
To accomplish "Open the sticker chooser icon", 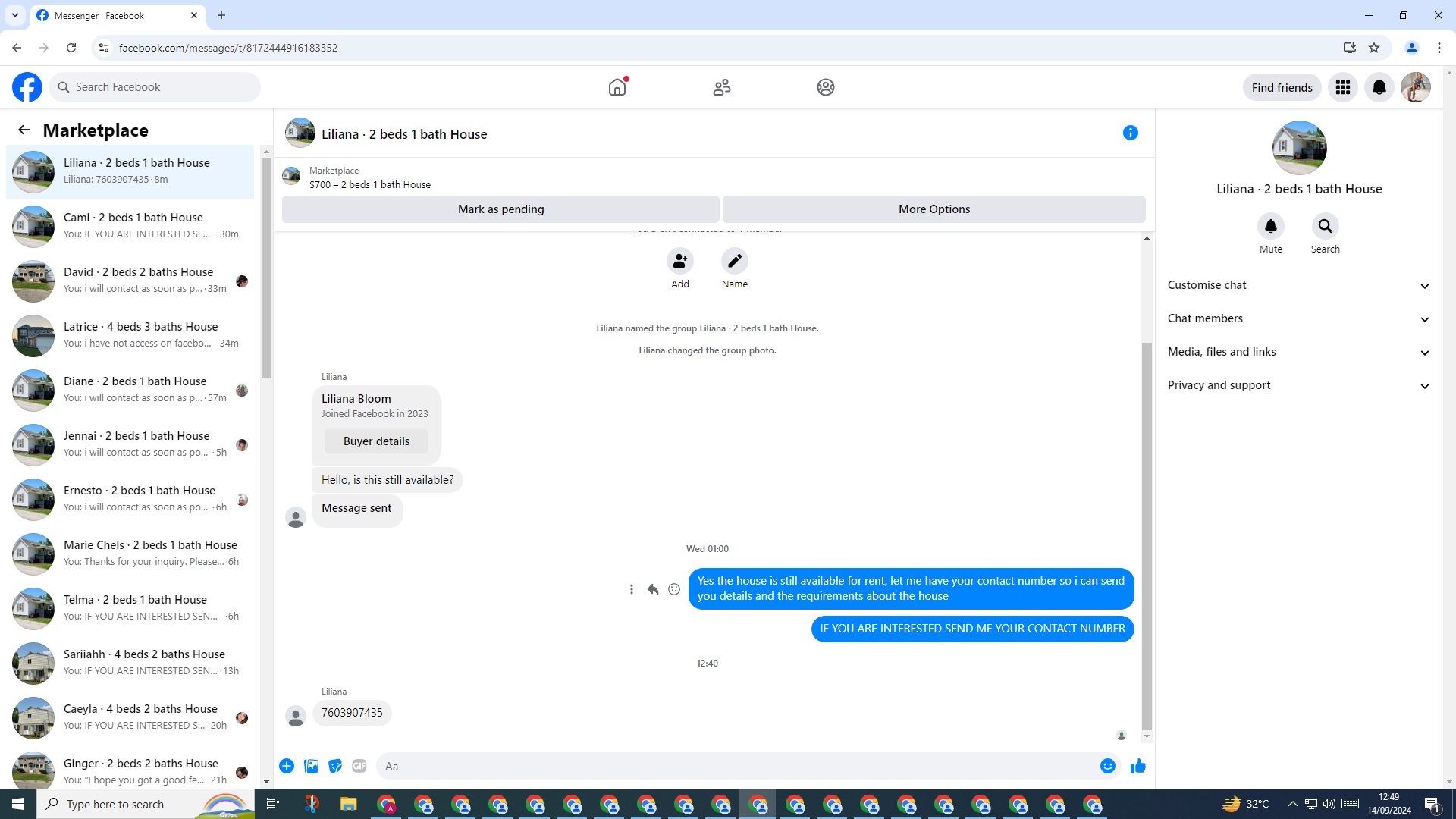I will click(335, 767).
